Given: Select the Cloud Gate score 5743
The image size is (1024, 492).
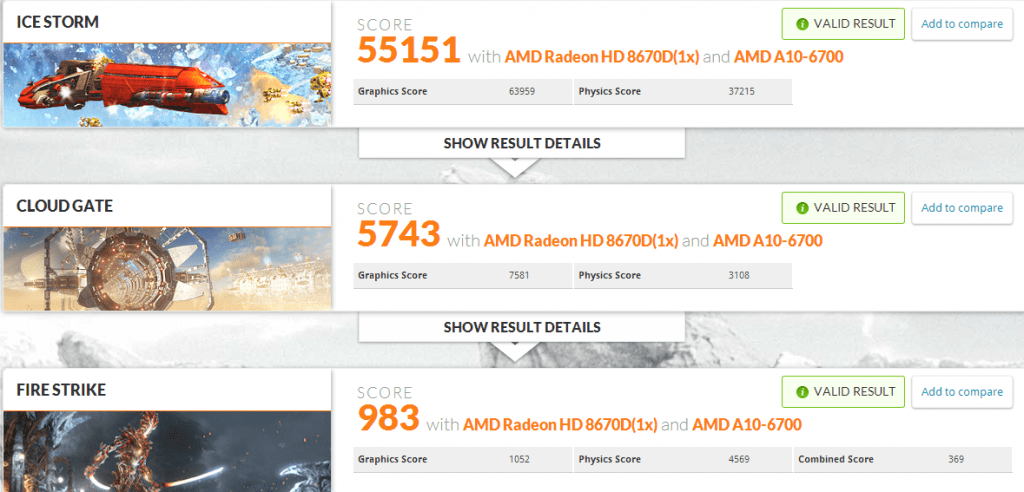Looking at the screenshot, I should point(398,233).
